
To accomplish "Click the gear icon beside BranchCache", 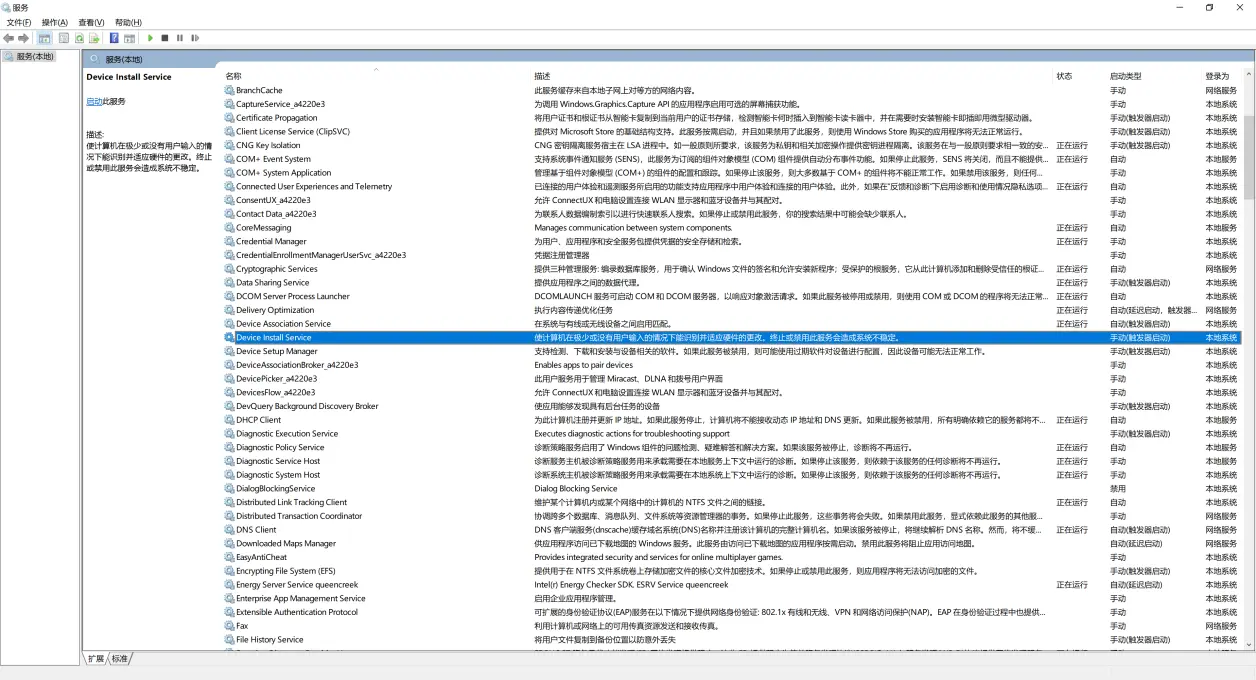I will (229, 90).
